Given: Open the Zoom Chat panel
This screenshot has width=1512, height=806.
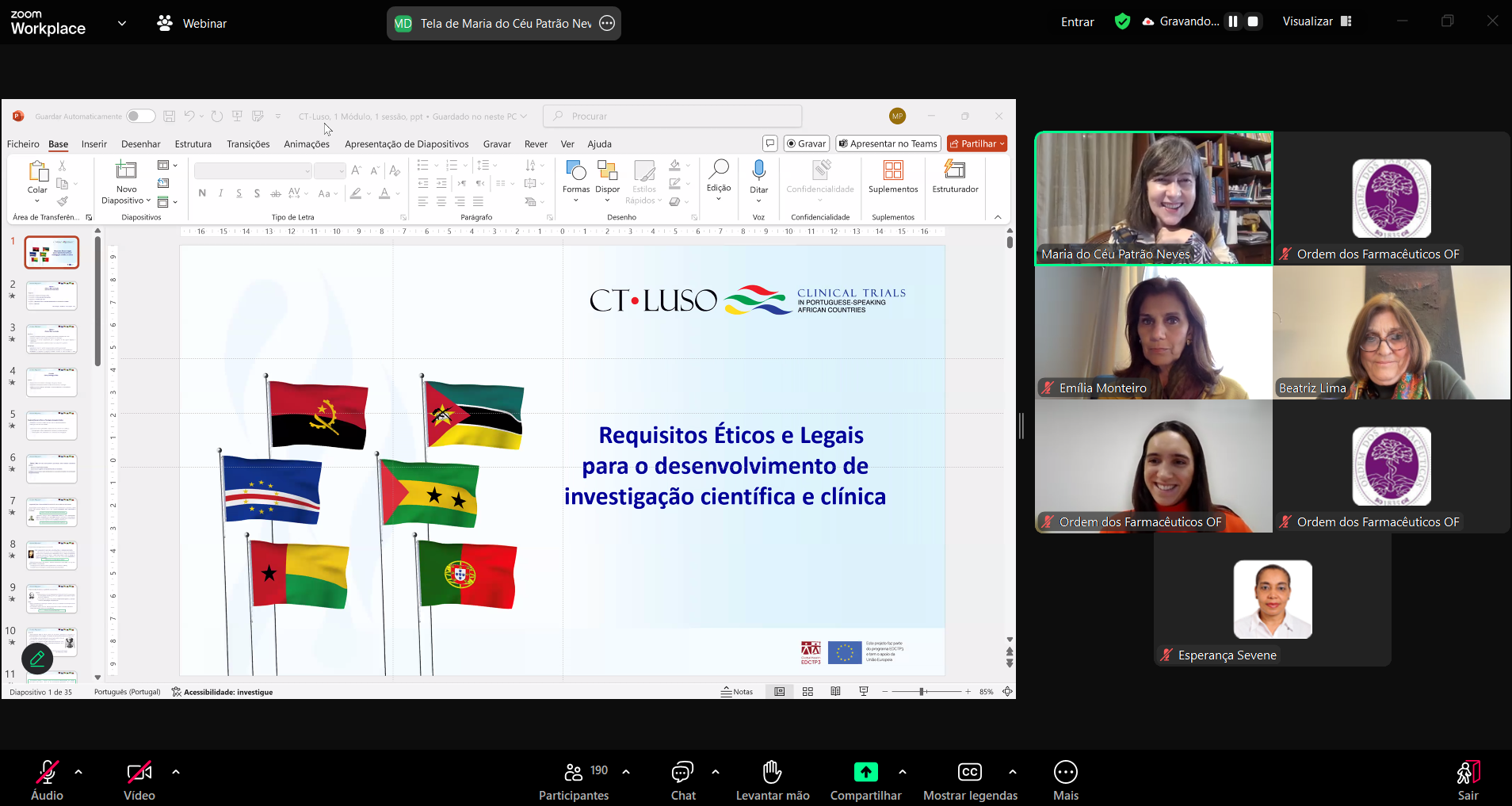Looking at the screenshot, I should (683, 781).
